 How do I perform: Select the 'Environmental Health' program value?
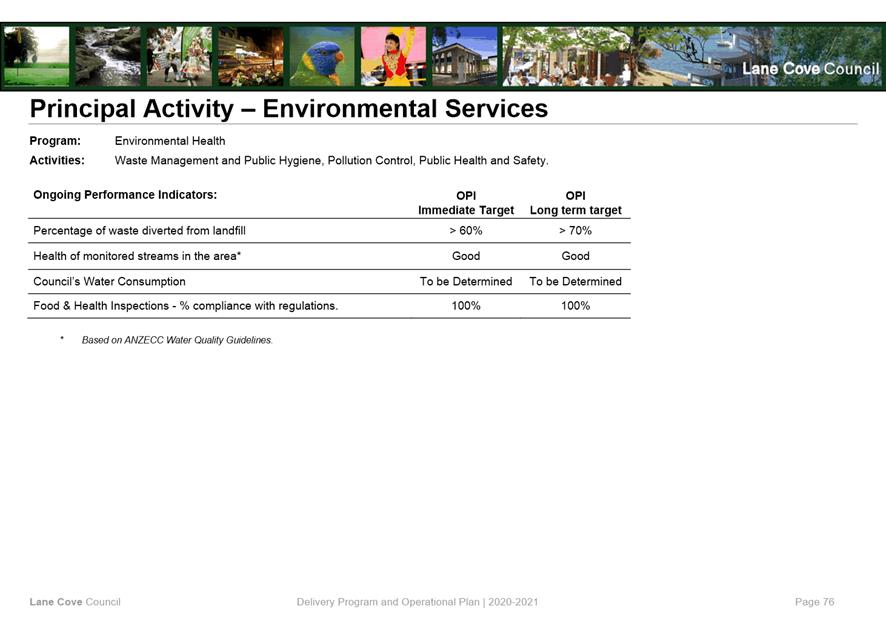click(170, 141)
